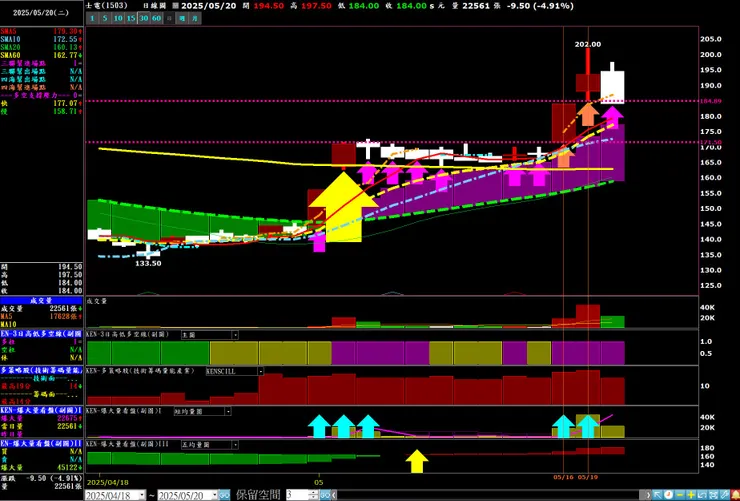Open the 五均量圖 dropdown in 爆大量看盤 panel III
The image size is (740, 501).
pos(235,445)
